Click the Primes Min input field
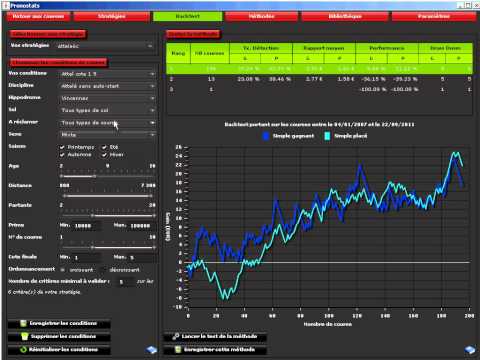480x360 pixels. click(86, 226)
